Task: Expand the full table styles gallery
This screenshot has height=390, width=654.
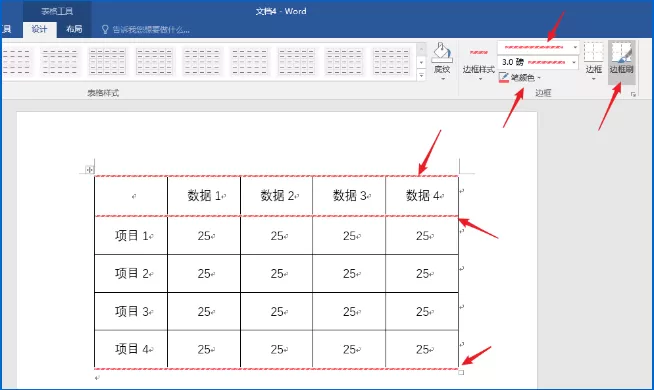Action: (x=421, y=75)
